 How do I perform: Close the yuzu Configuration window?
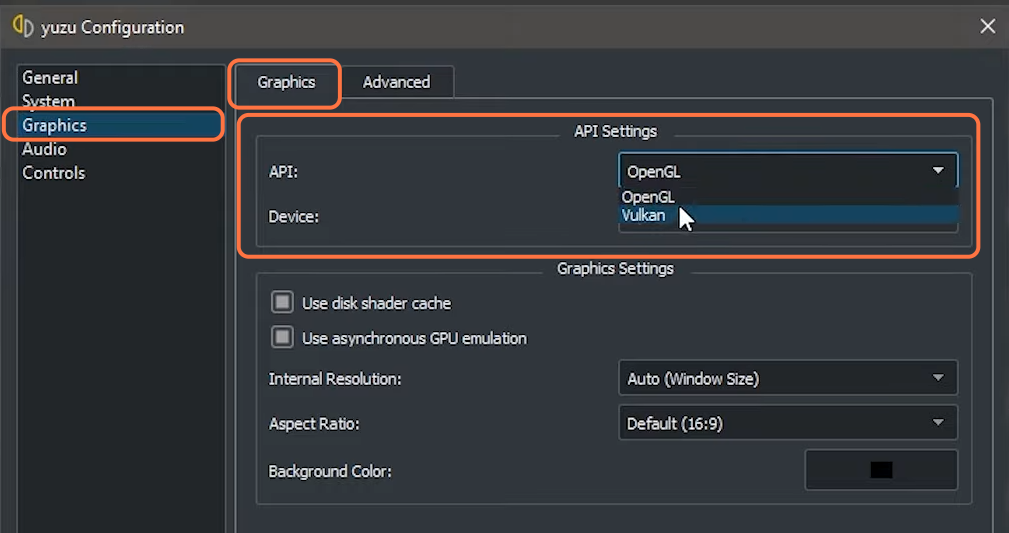(987, 26)
